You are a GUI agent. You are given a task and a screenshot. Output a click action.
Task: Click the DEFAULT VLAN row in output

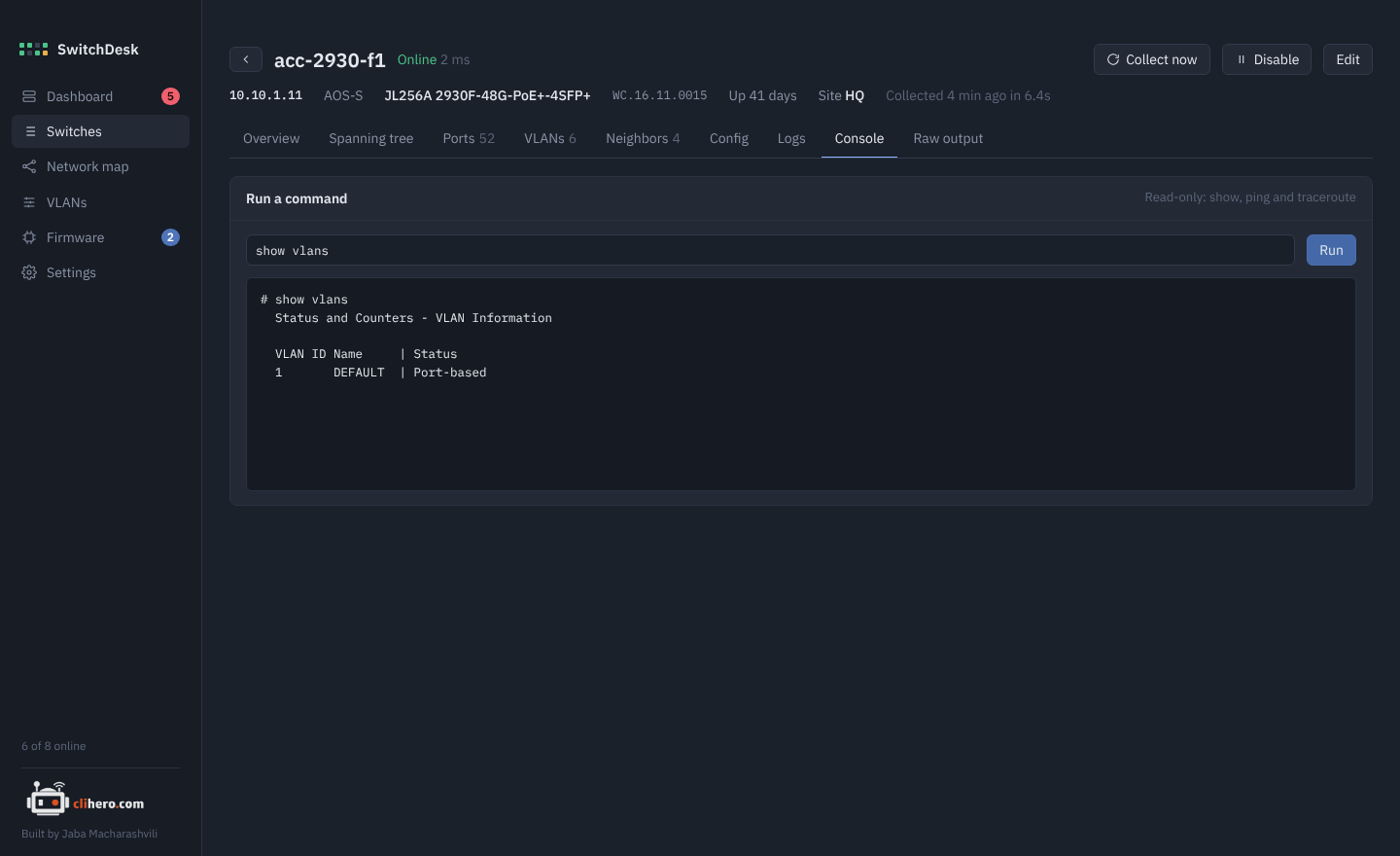(x=380, y=373)
